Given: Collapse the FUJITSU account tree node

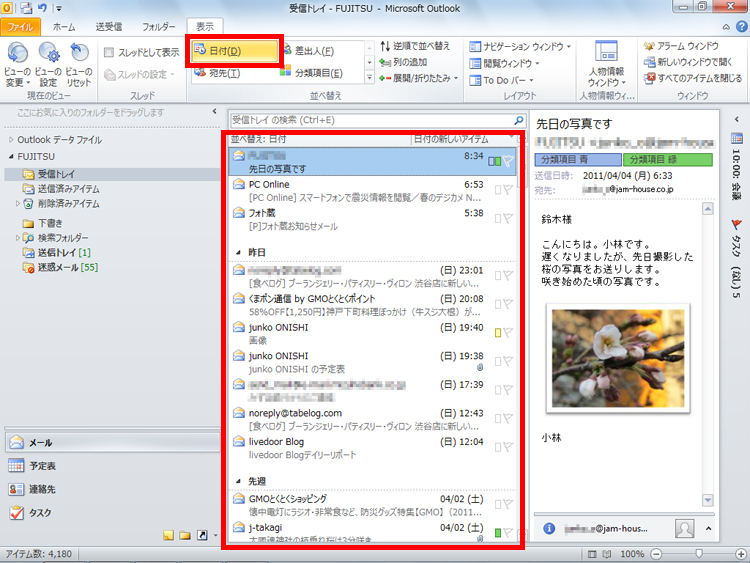Looking at the screenshot, I should coord(11,156).
